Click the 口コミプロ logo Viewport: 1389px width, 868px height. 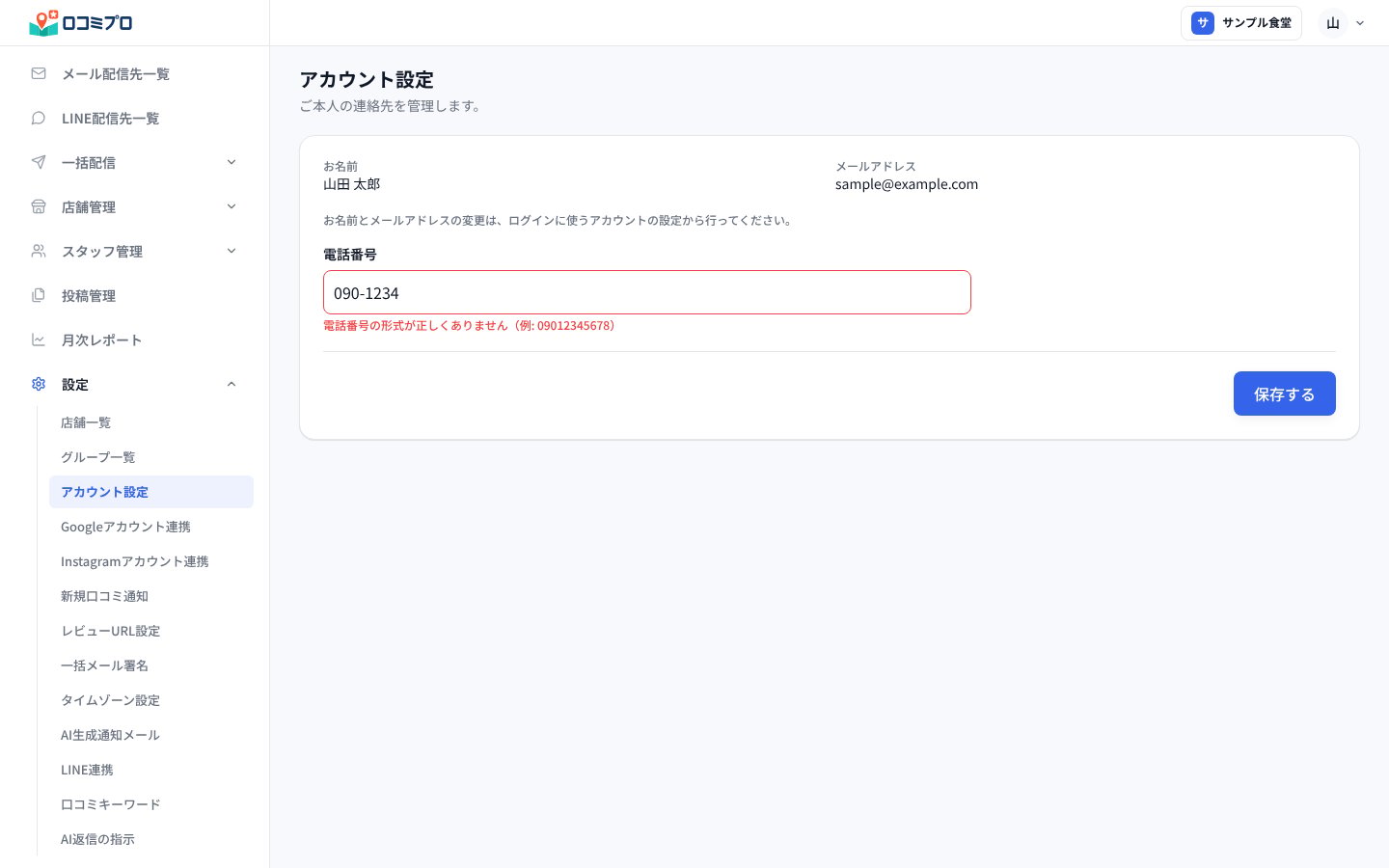coord(81,22)
